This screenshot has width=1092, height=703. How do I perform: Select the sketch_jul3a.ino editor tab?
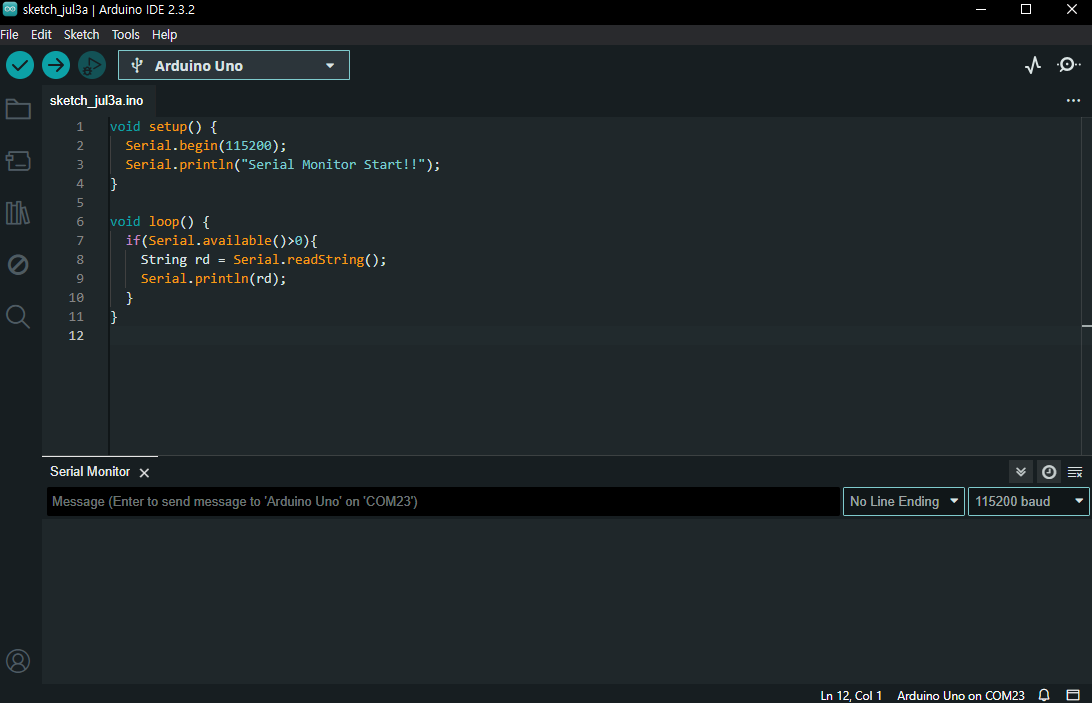click(97, 100)
